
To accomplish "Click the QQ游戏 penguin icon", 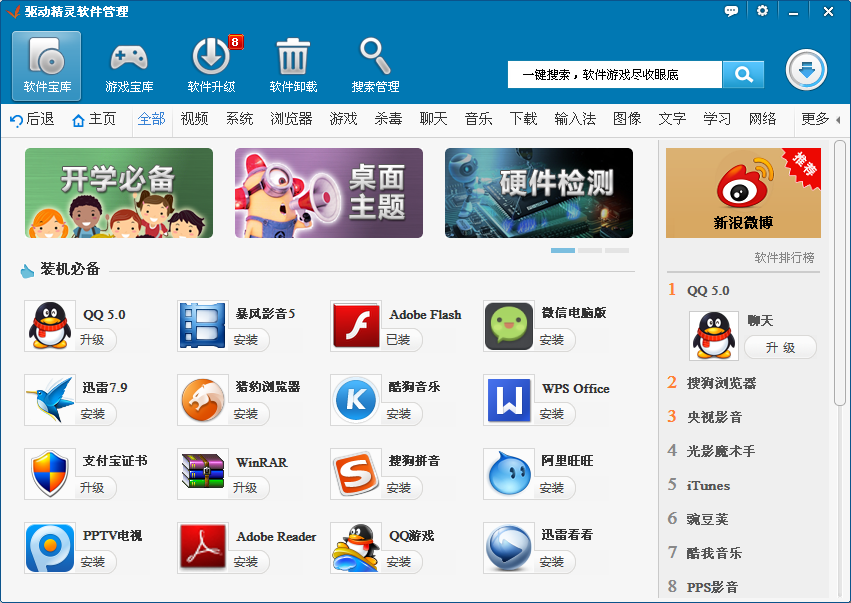I will tap(355, 548).
